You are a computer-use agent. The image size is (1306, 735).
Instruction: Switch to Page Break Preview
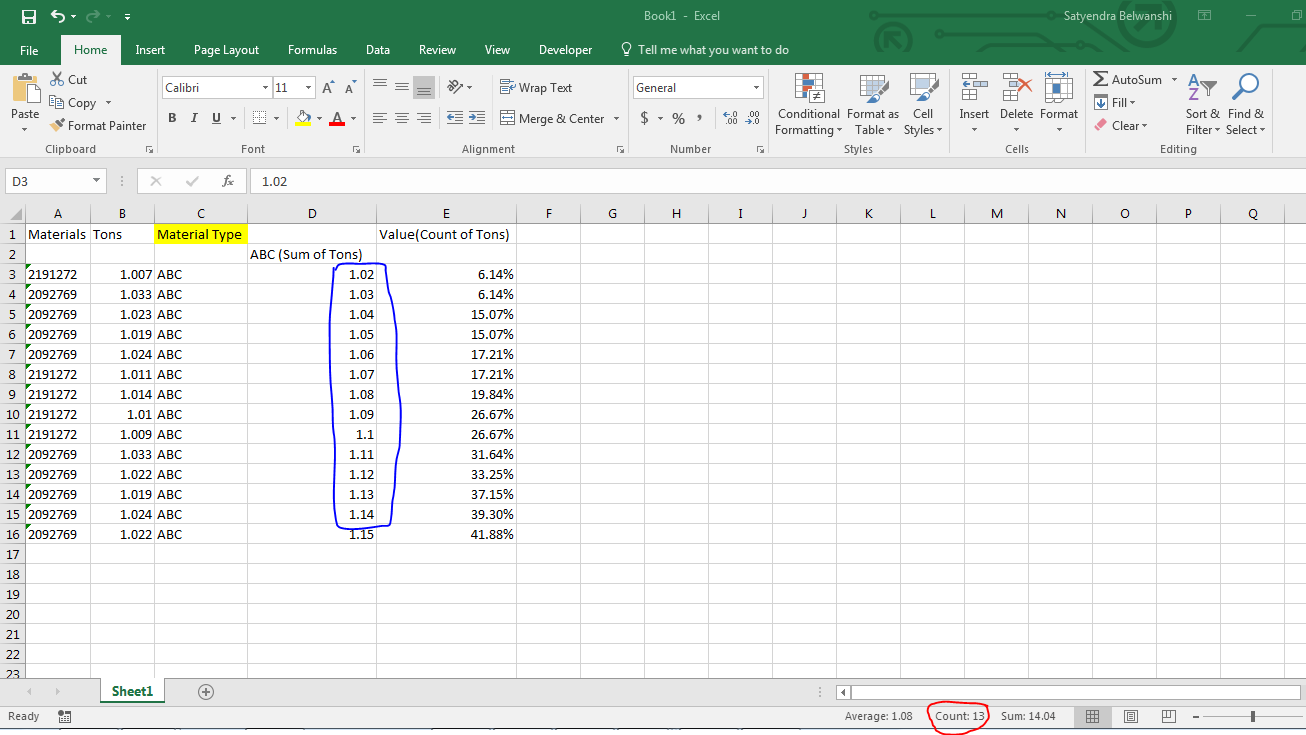1168,716
